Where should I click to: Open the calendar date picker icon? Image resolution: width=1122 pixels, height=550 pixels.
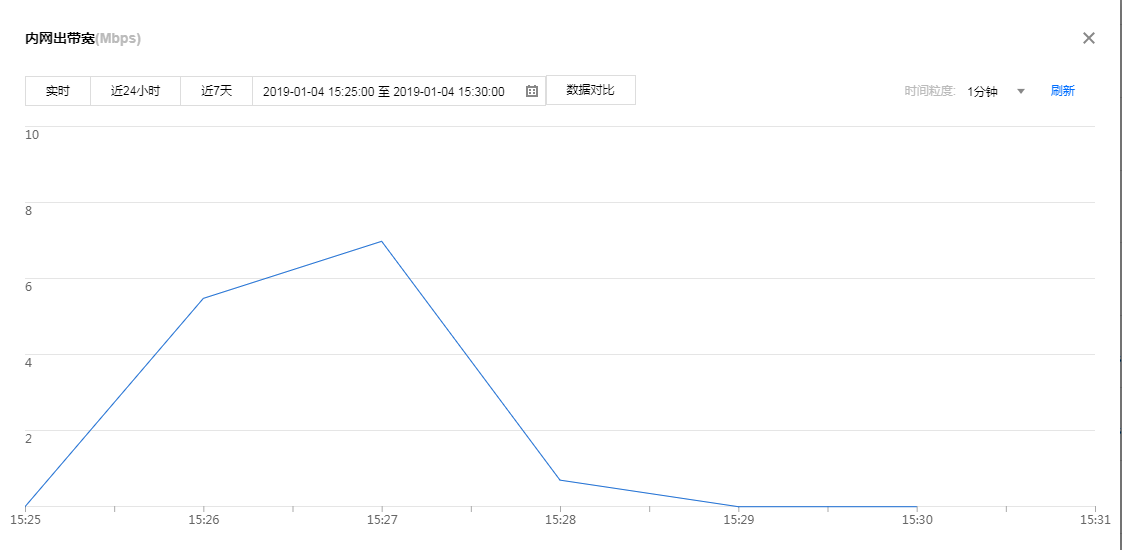click(532, 91)
